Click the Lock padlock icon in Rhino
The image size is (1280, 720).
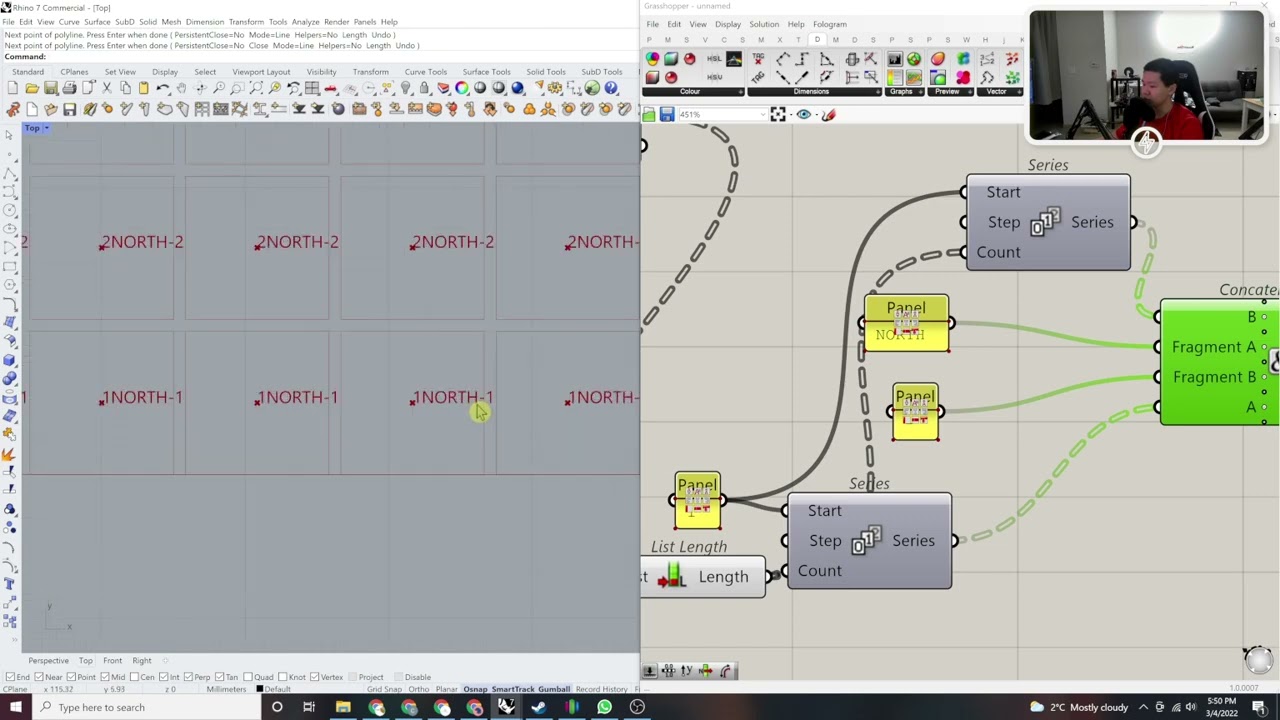coord(424,88)
